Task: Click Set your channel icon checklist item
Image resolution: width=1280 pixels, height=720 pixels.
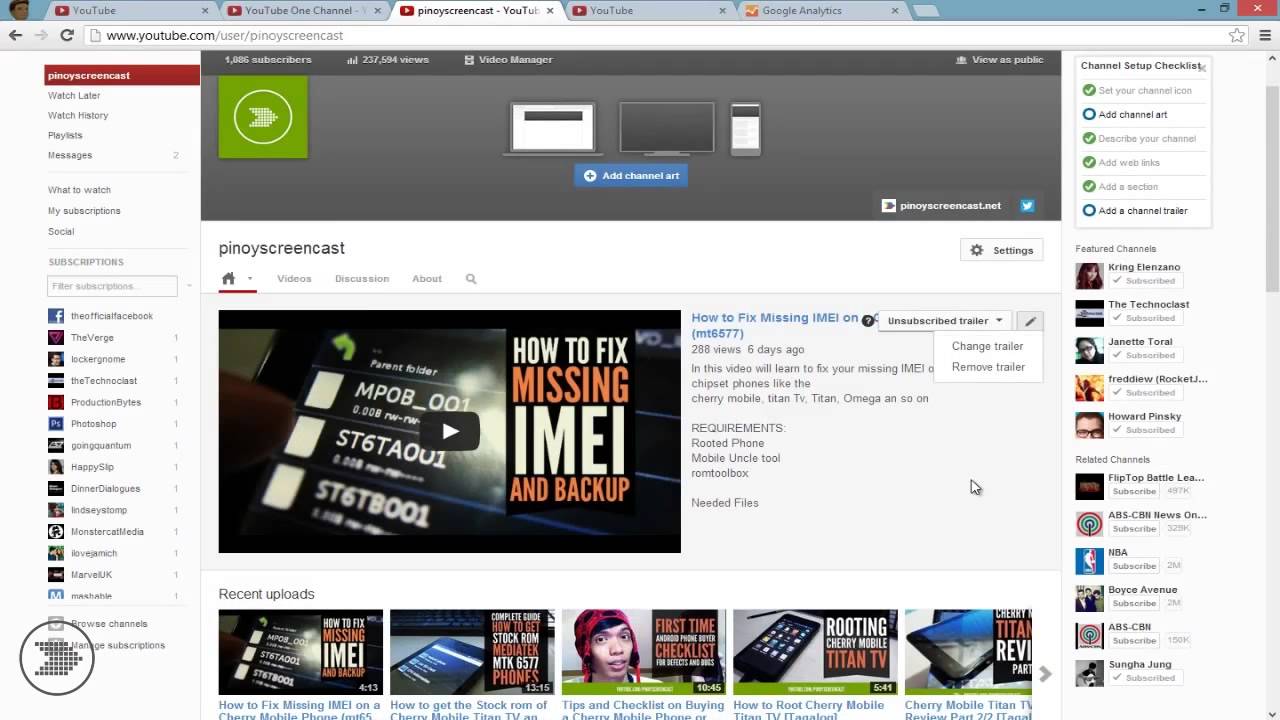Action: click(1144, 90)
